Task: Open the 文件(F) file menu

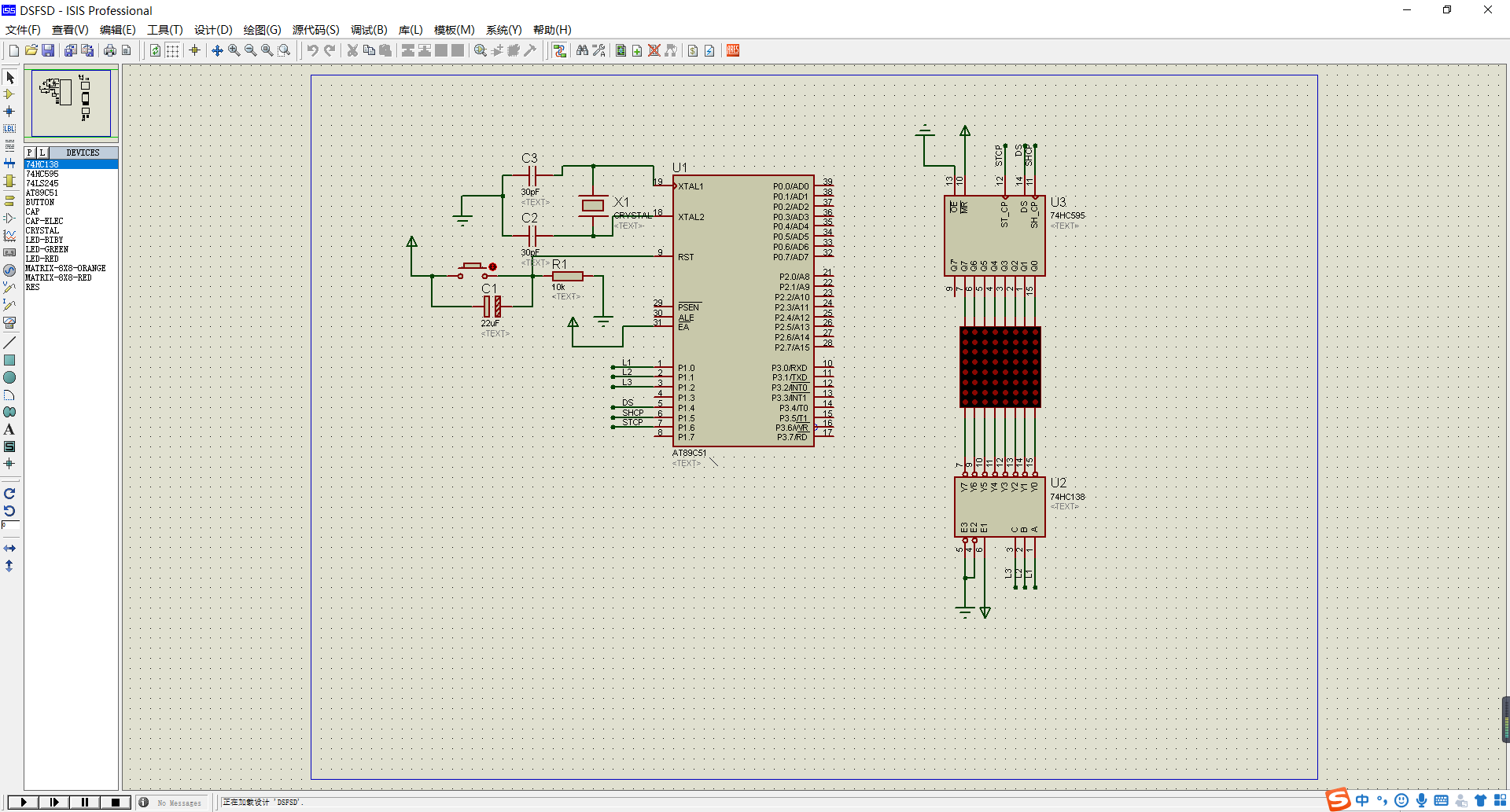Action: click(23, 30)
